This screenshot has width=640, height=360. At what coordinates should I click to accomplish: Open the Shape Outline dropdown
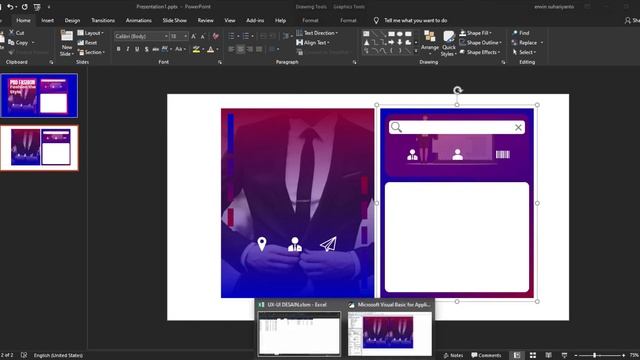pos(480,42)
